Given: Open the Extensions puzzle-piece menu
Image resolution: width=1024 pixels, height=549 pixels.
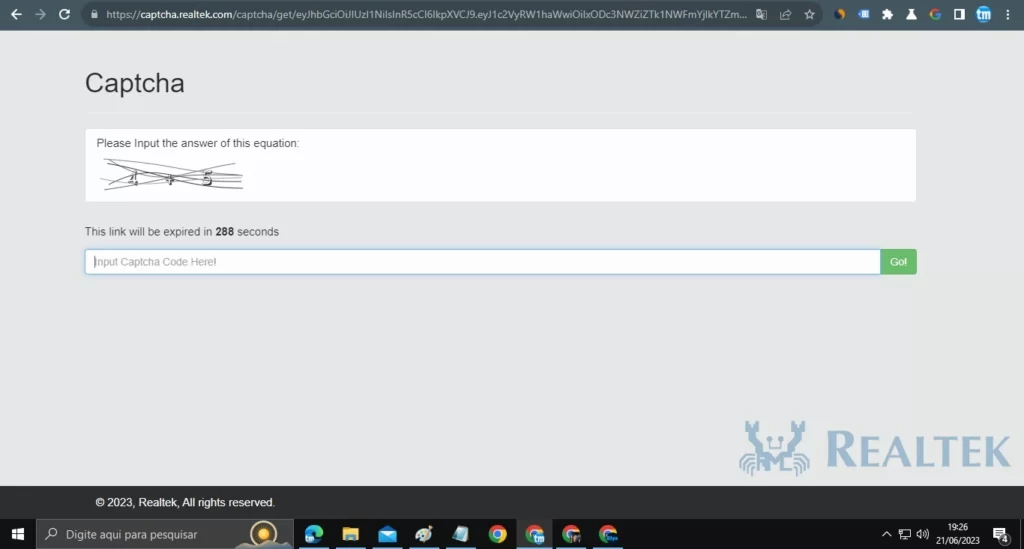Looking at the screenshot, I should point(888,14).
